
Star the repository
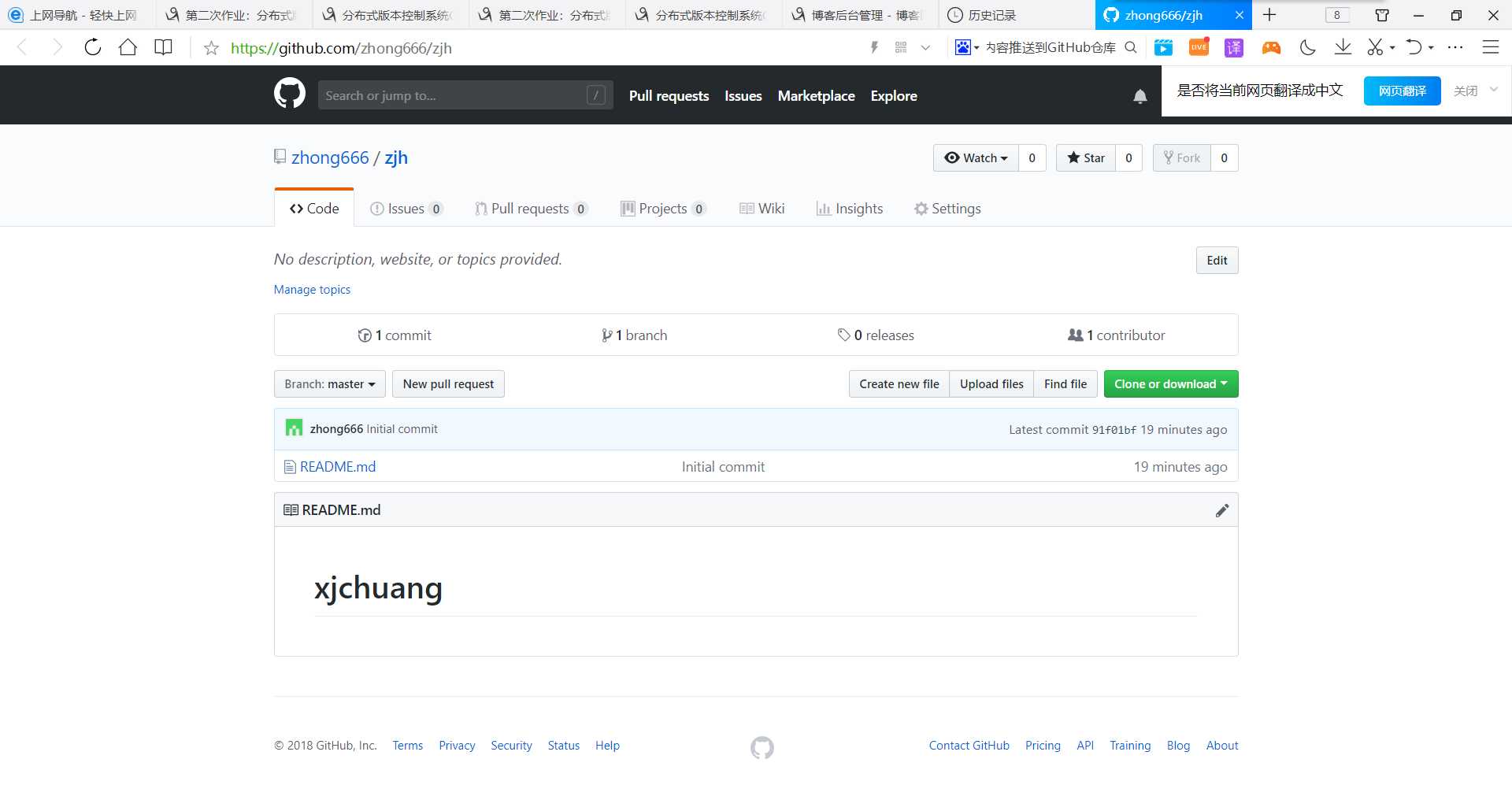click(x=1085, y=157)
